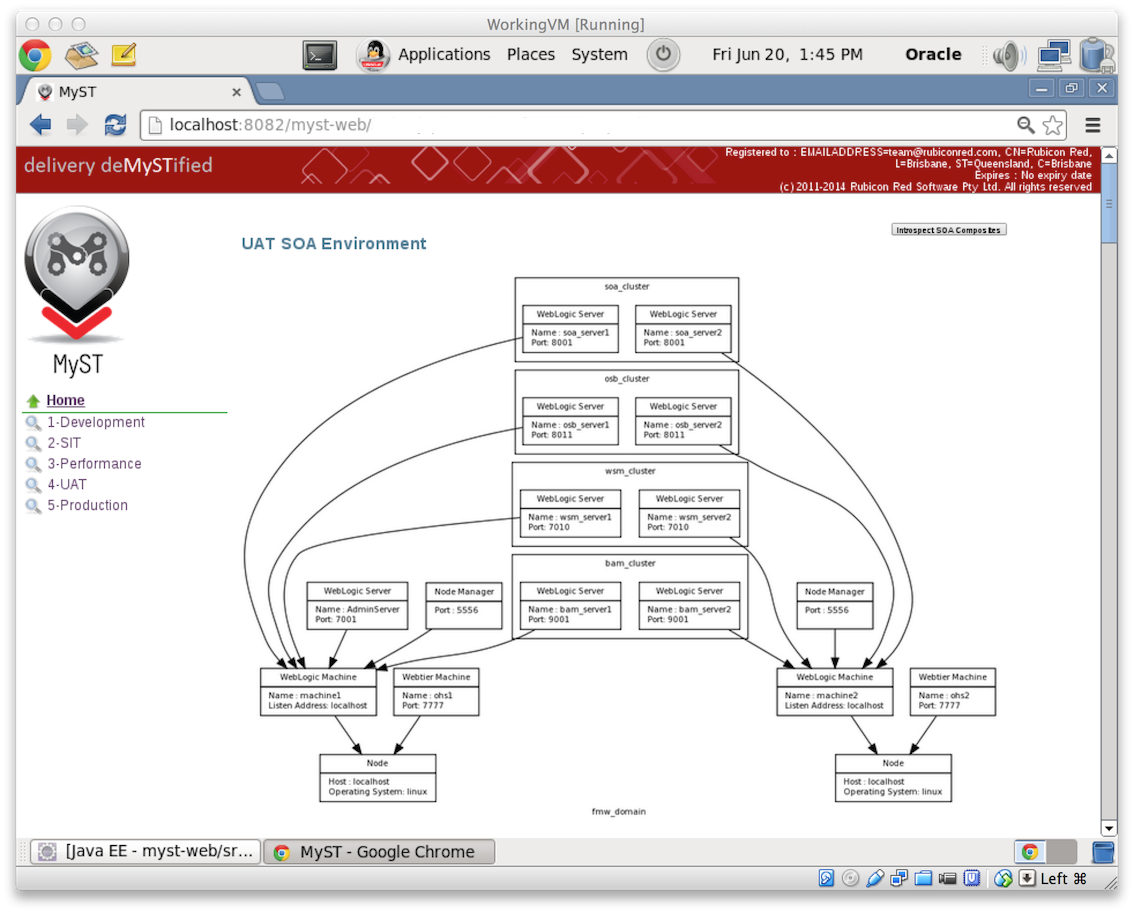Open the sticky notes panel icon
The image size is (1134, 913).
[124, 54]
